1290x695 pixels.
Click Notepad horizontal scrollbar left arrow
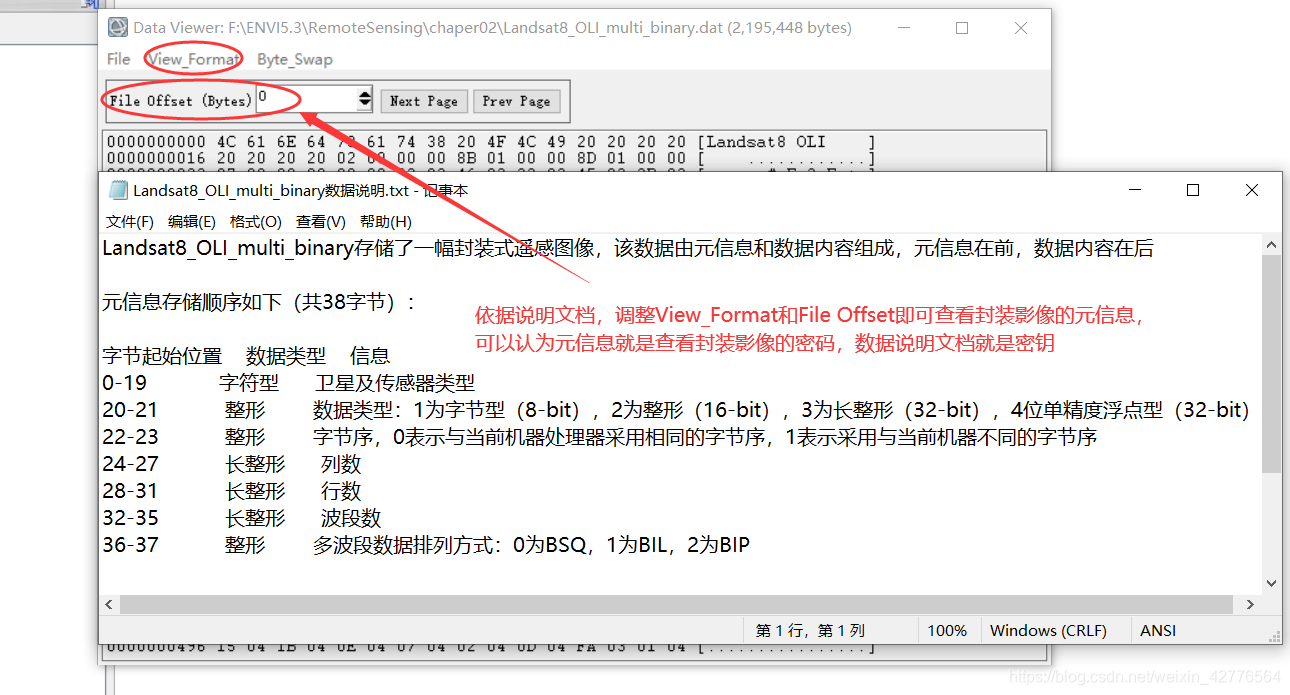[x=110, y=604]
